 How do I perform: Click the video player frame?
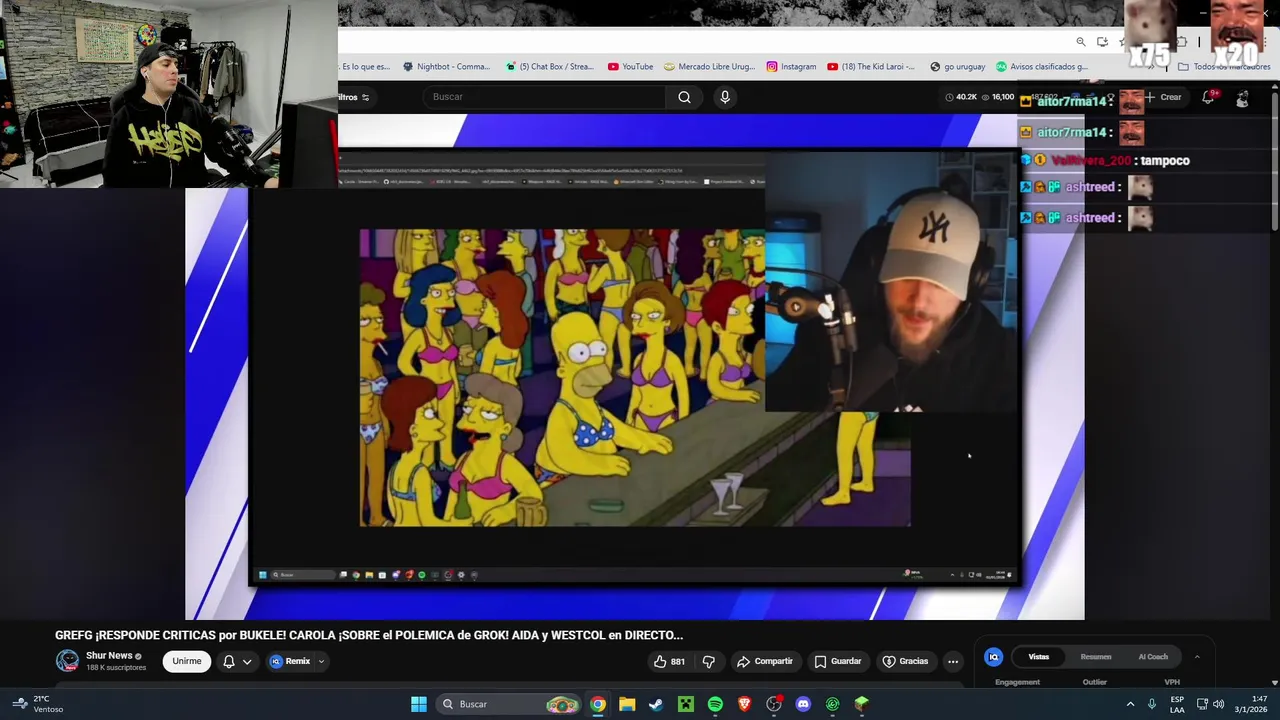click(634, 366)
